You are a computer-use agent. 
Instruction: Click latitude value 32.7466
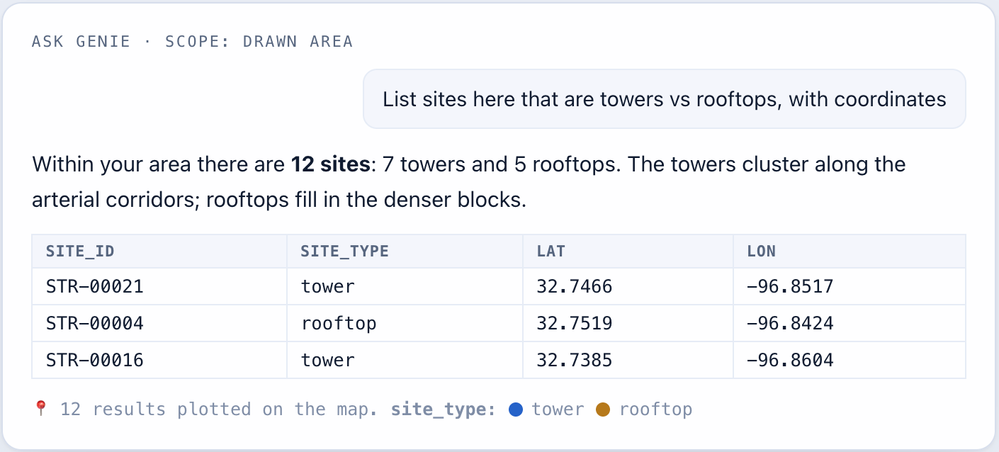(x=574, y=286)
